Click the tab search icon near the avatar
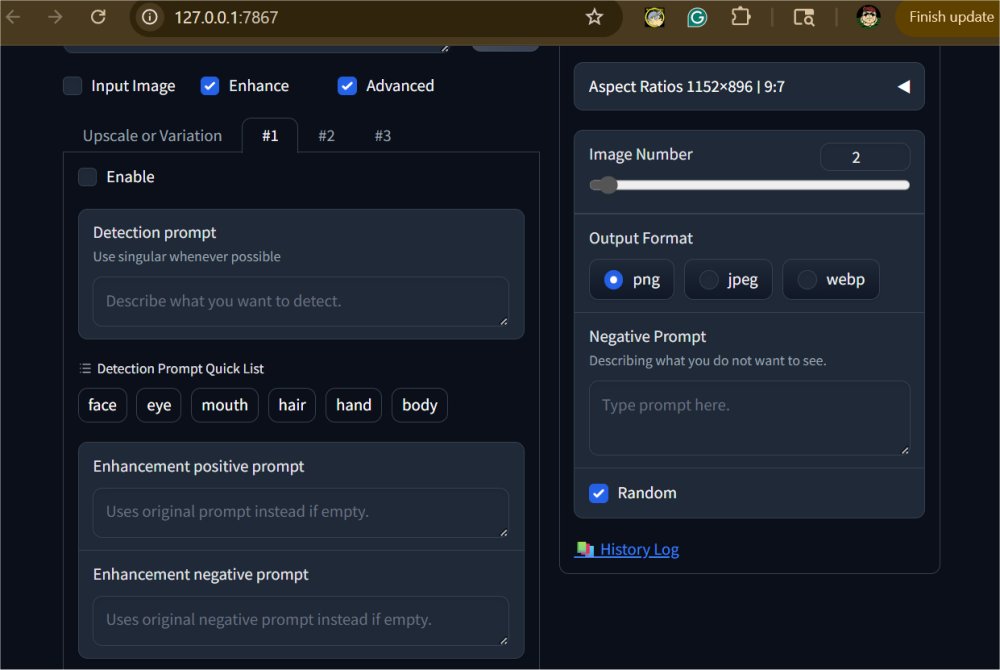This screenshot has height=670, width=1000. pos(804,17)
